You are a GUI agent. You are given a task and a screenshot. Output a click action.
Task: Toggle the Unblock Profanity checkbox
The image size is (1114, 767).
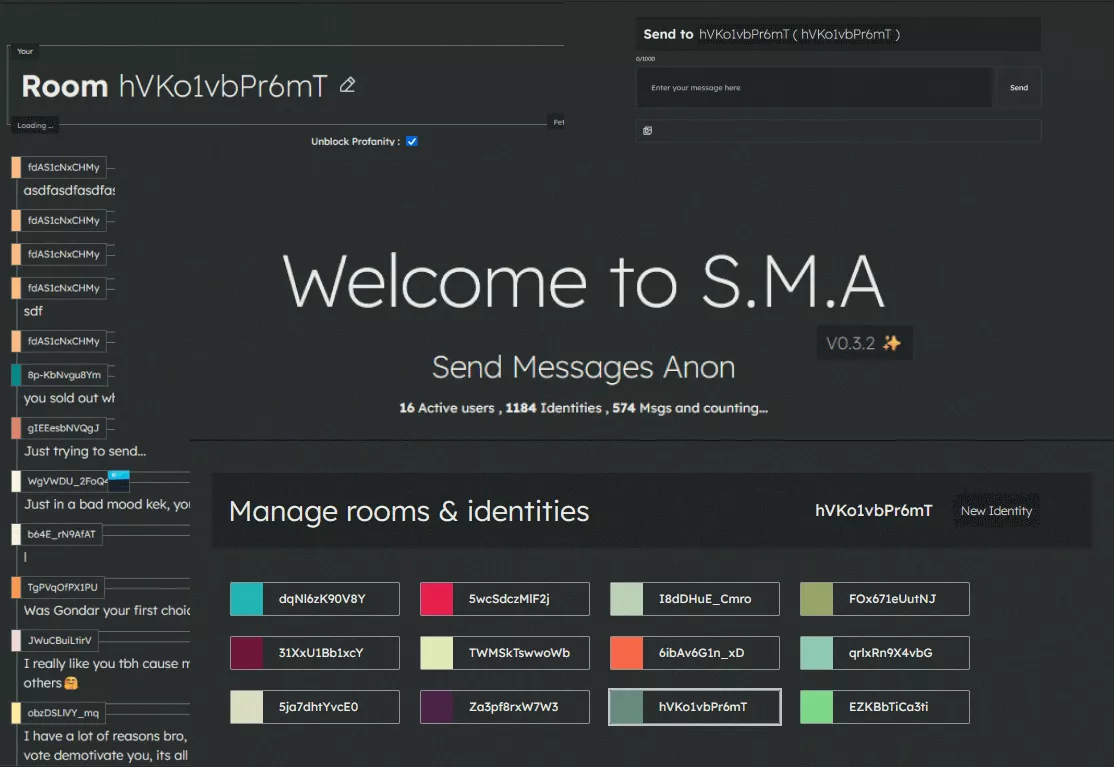[412, 142]
